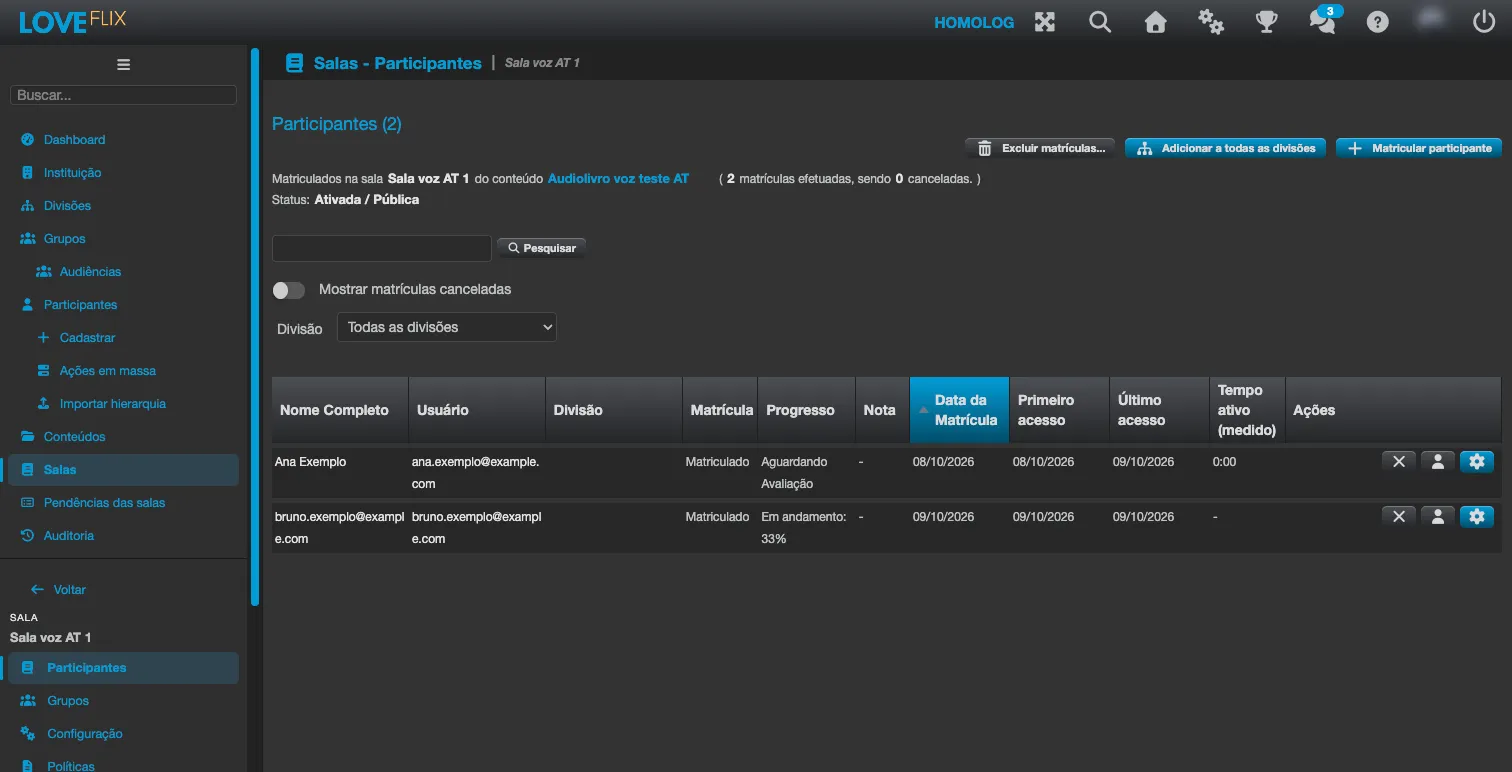
Task: Click Matricular participante button
Action: [1419, 148]
